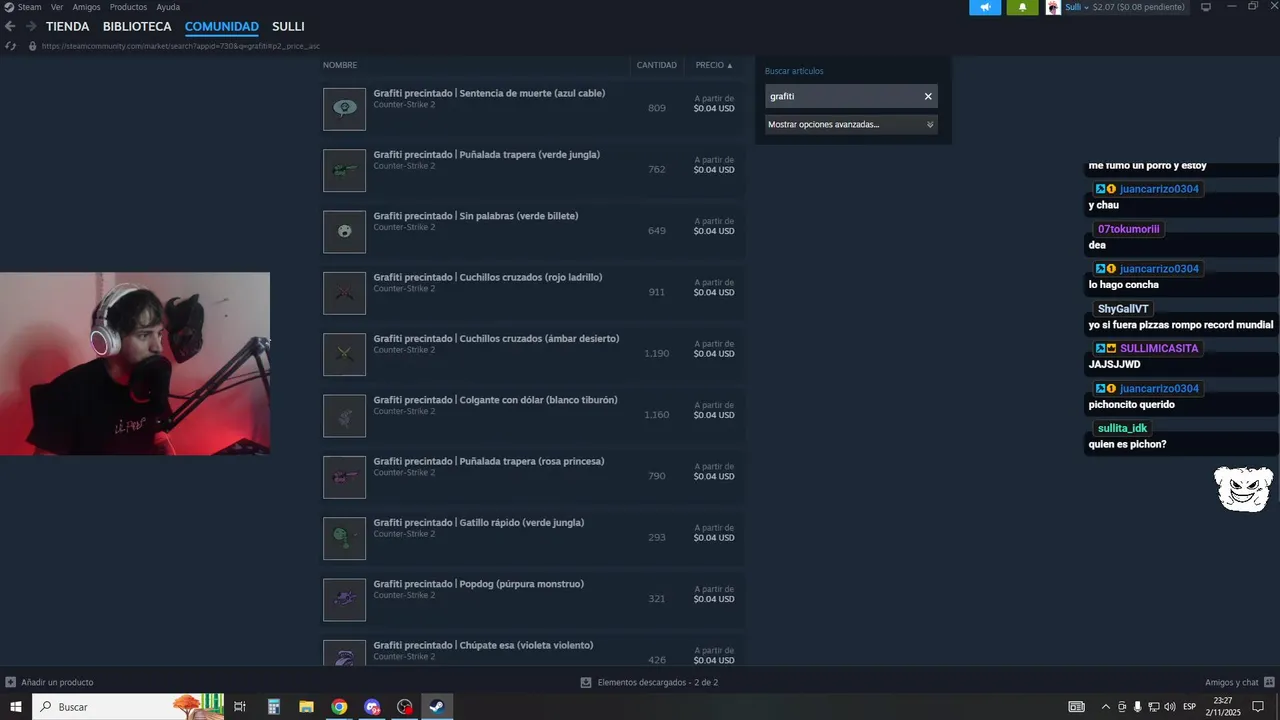This screenshot has width=1280, height=720.
Task: Open the Ayuda menu
Action: 168,7
